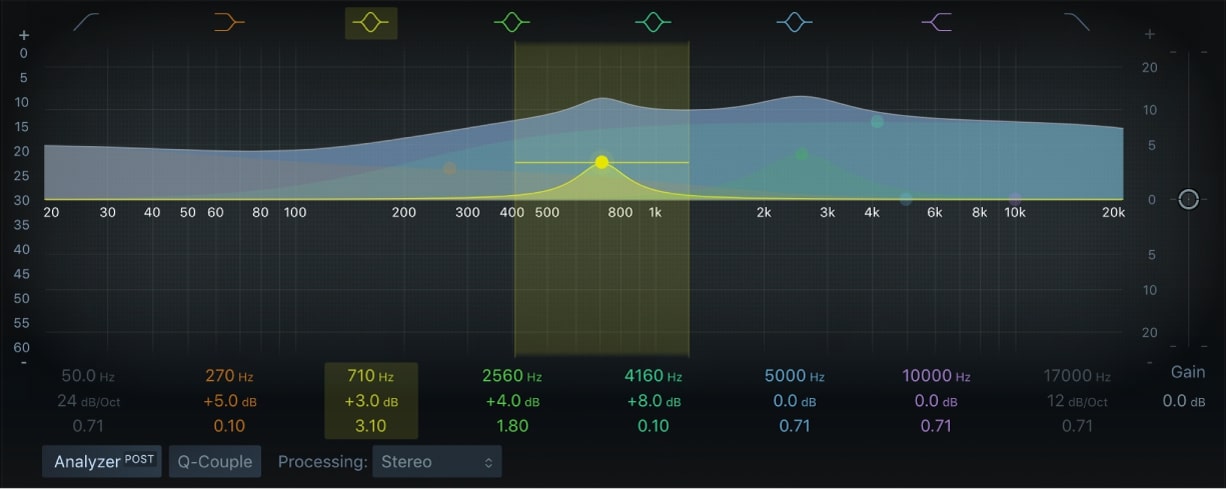Toggle the purple high-shelf band icon
The image size is (1226, 489).
[x=936, y=21]
